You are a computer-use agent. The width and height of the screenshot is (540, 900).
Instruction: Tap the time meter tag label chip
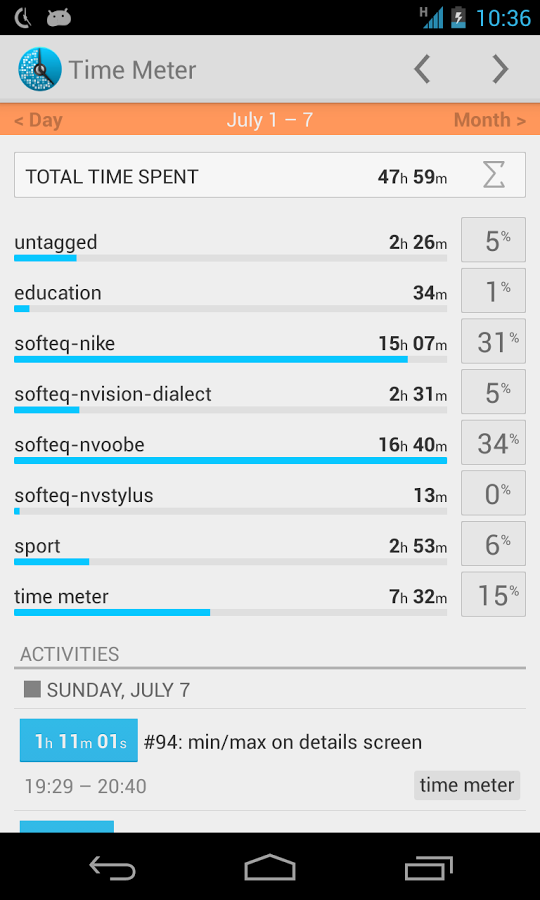point(467,785)
